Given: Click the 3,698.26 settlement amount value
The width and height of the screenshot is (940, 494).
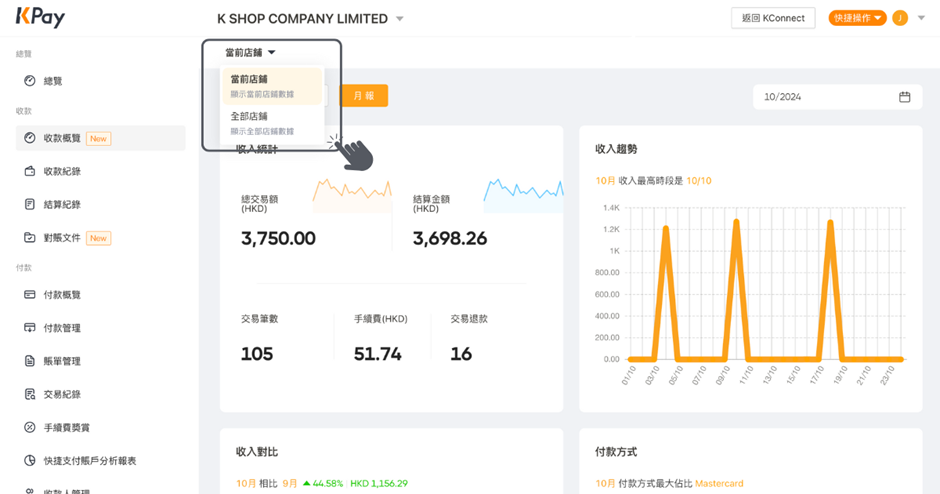Looking at the screenshot, I should click(x=450, y=239).
